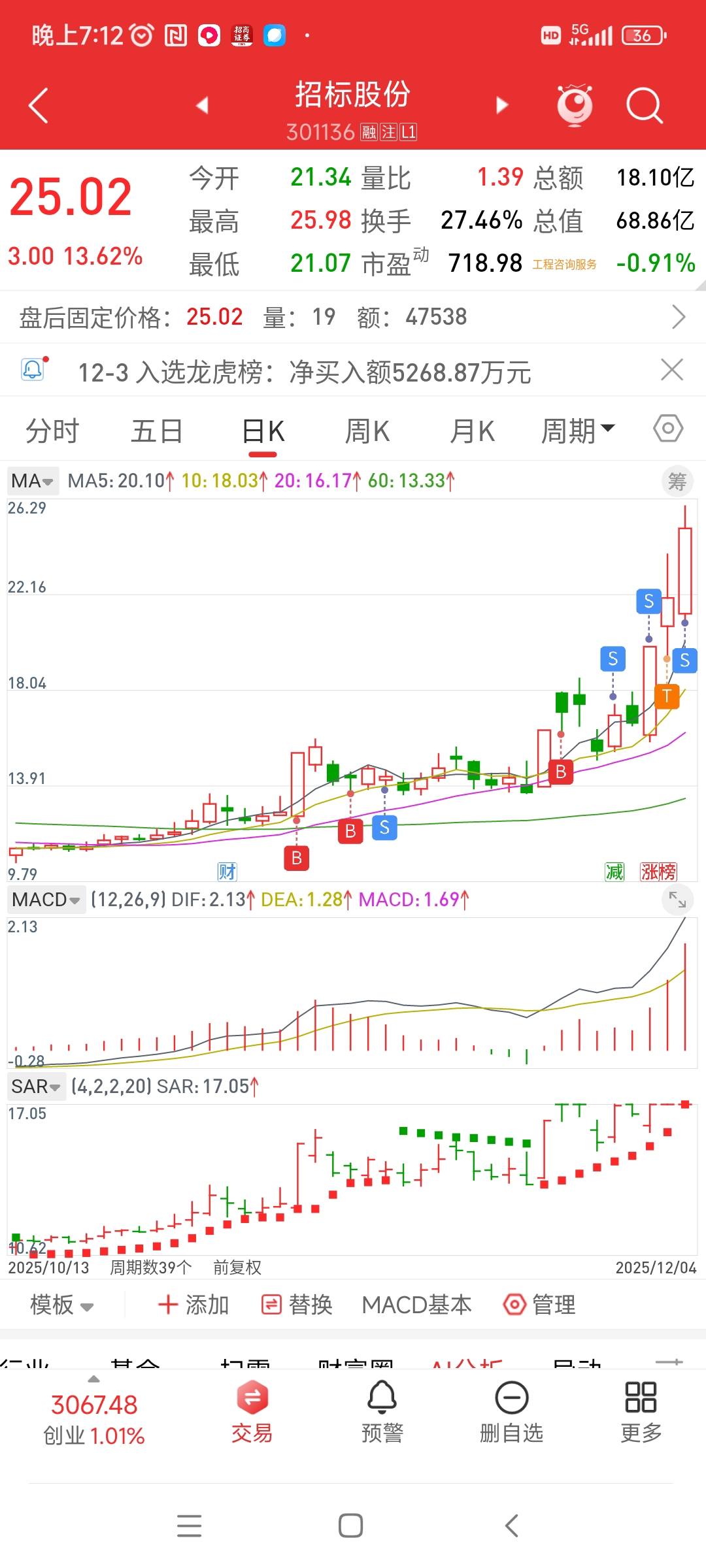The width and height of the screenshot is (706, 1568).
Task: Go to previous stock with left triangle
Action: click(202, 105)
